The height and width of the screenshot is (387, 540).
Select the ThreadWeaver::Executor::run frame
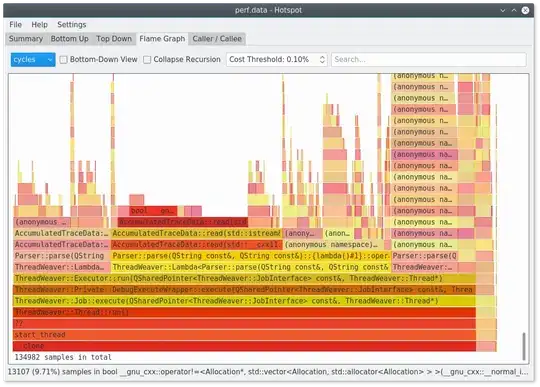point(245,278)
